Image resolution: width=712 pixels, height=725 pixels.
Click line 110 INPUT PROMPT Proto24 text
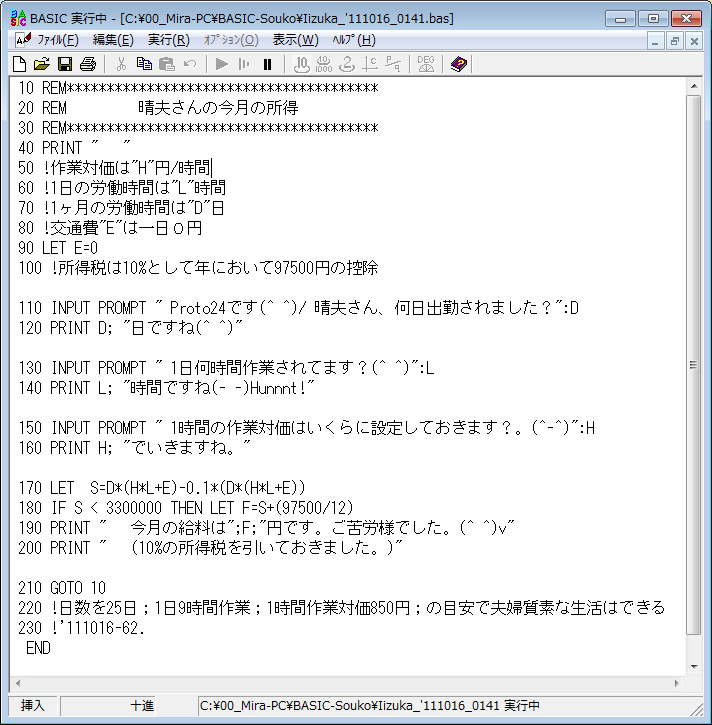298,308
